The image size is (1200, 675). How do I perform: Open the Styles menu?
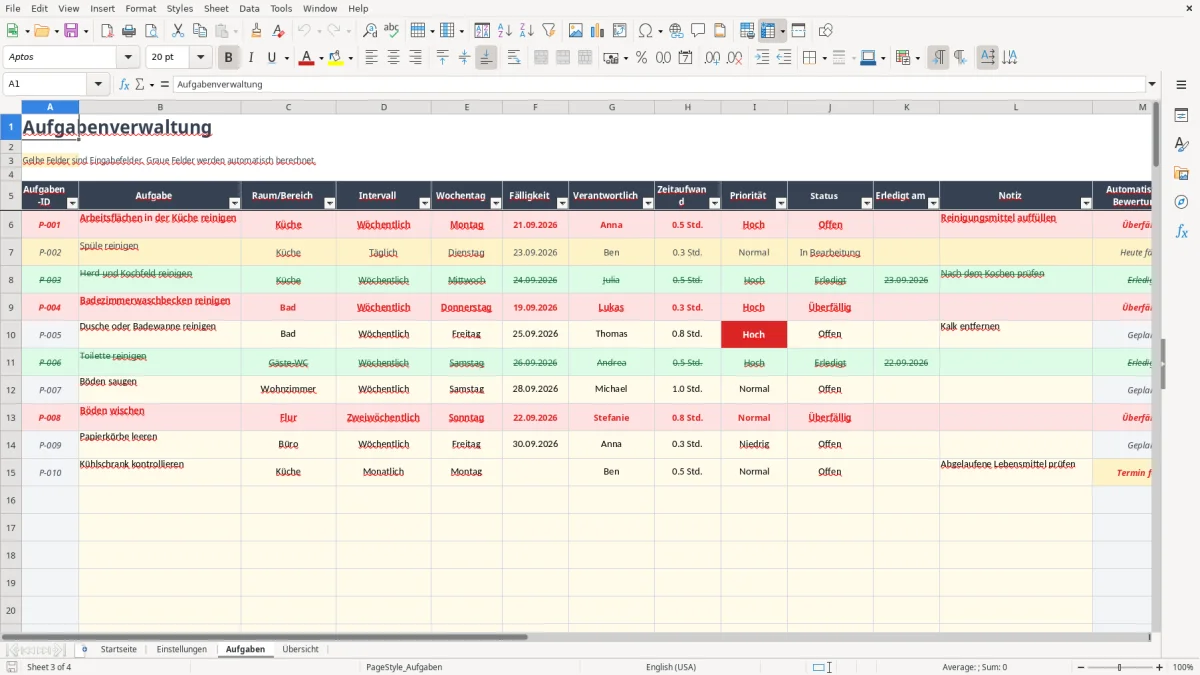[180, 8]
